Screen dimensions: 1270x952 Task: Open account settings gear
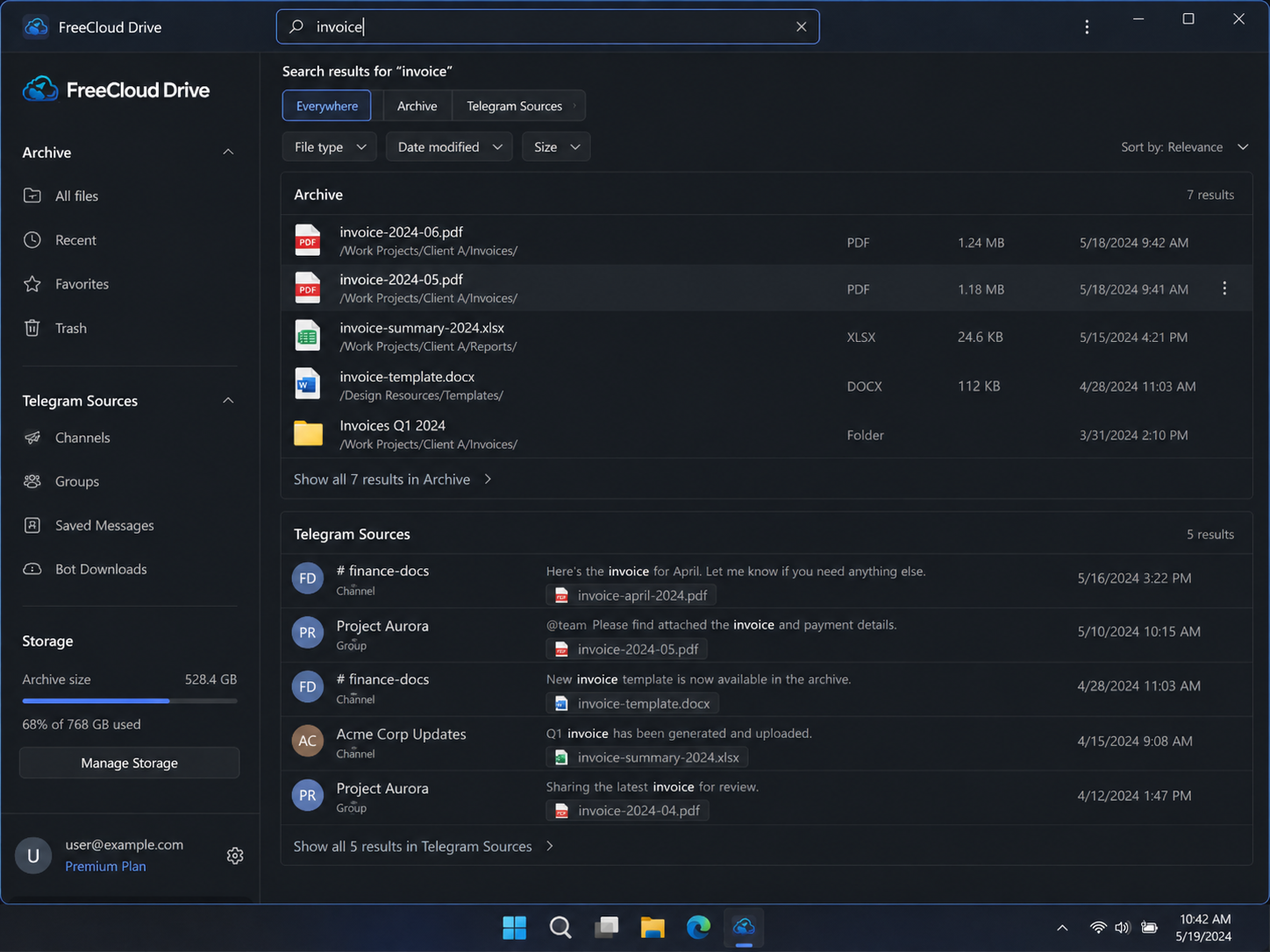point(235,856)
